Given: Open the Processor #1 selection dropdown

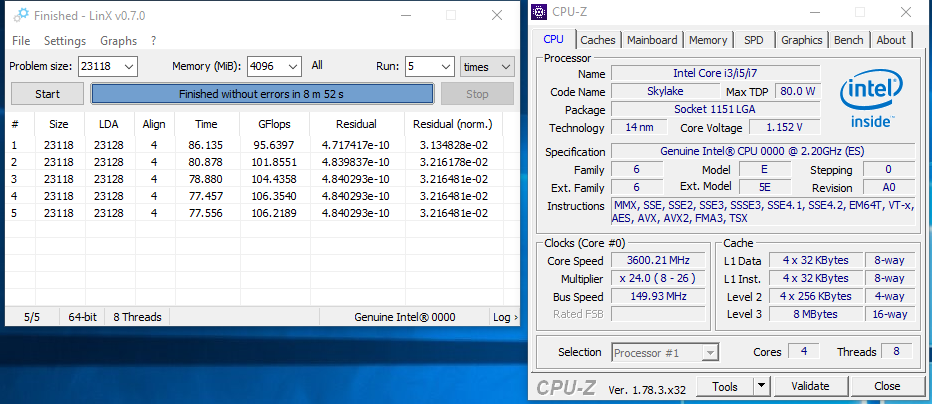Looking at the screenshot, I should pyautogui.click(x=665, y=352).
